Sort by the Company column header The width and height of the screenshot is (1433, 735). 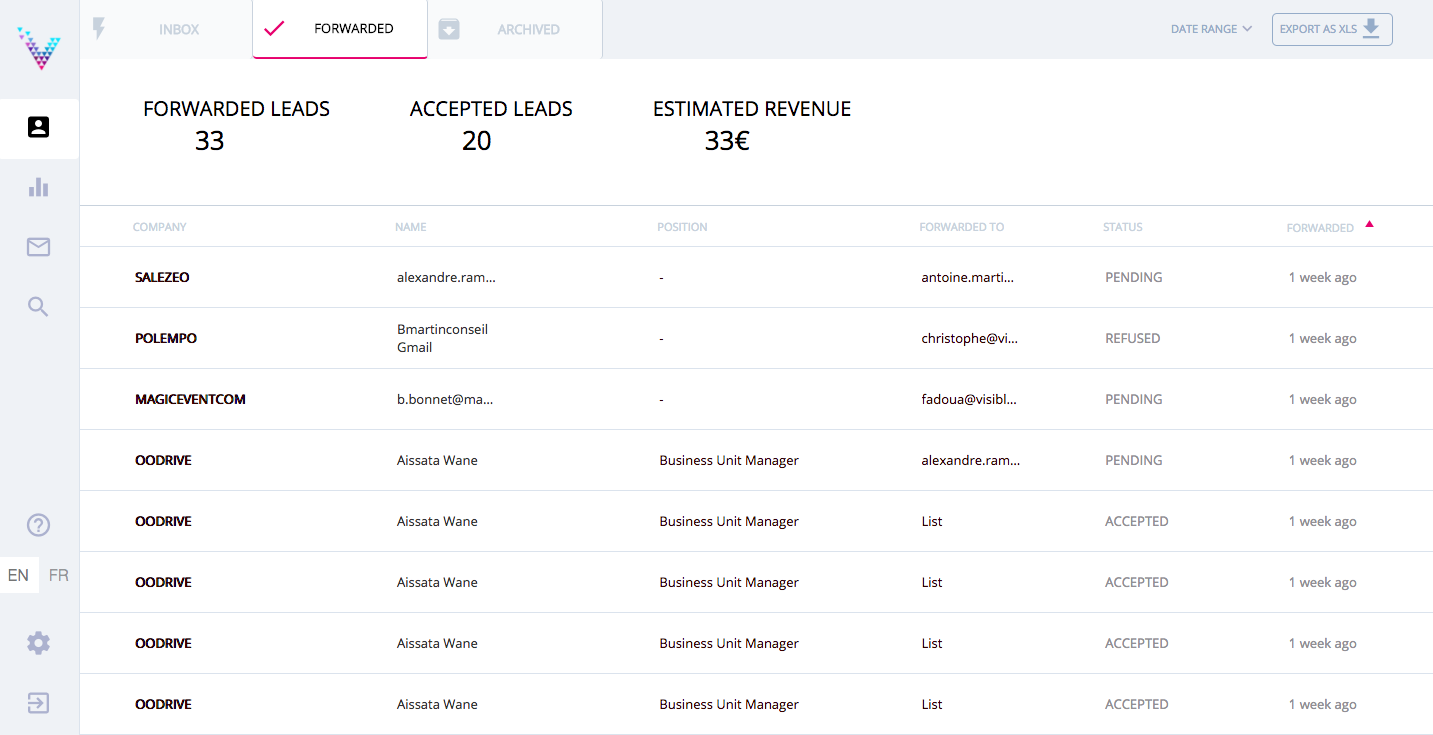point(160,227)
